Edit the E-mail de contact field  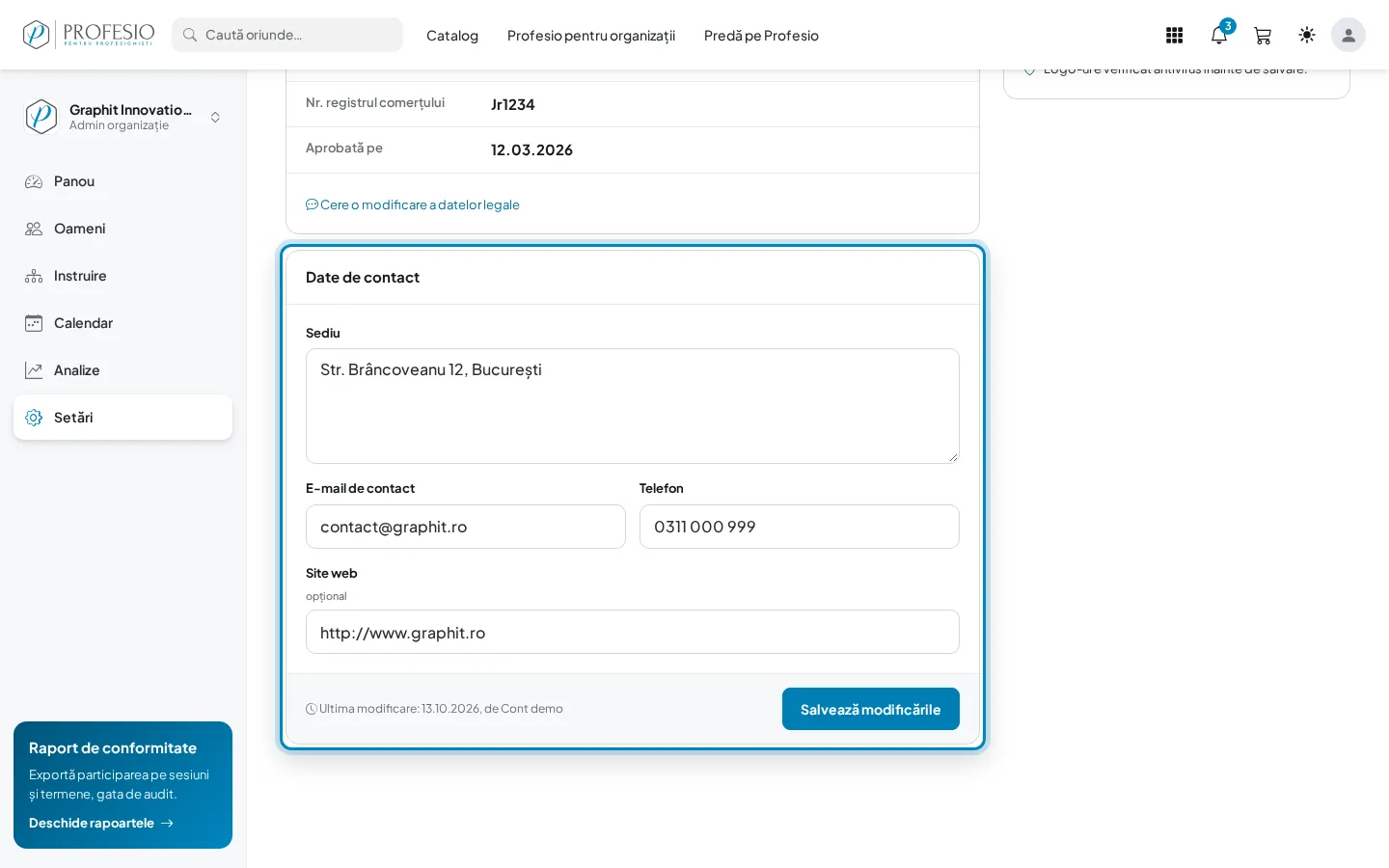coord(466,527)
